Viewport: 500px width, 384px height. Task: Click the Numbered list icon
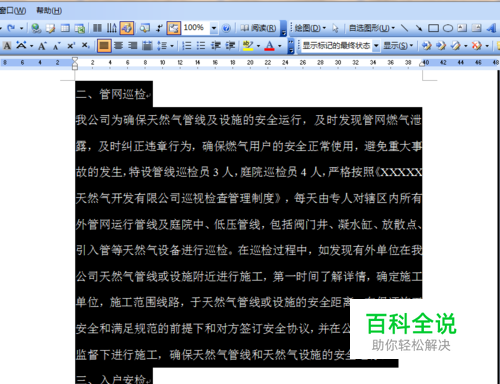[187, 46]
